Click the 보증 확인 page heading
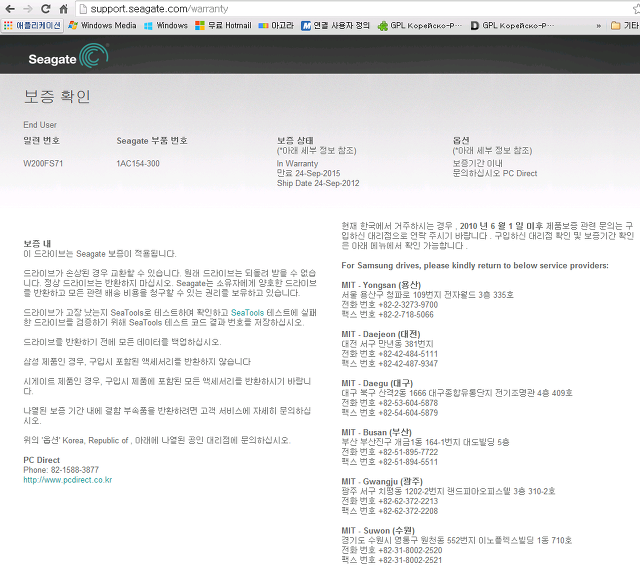This screenshot has width=640, height=571. coord(57,97)
